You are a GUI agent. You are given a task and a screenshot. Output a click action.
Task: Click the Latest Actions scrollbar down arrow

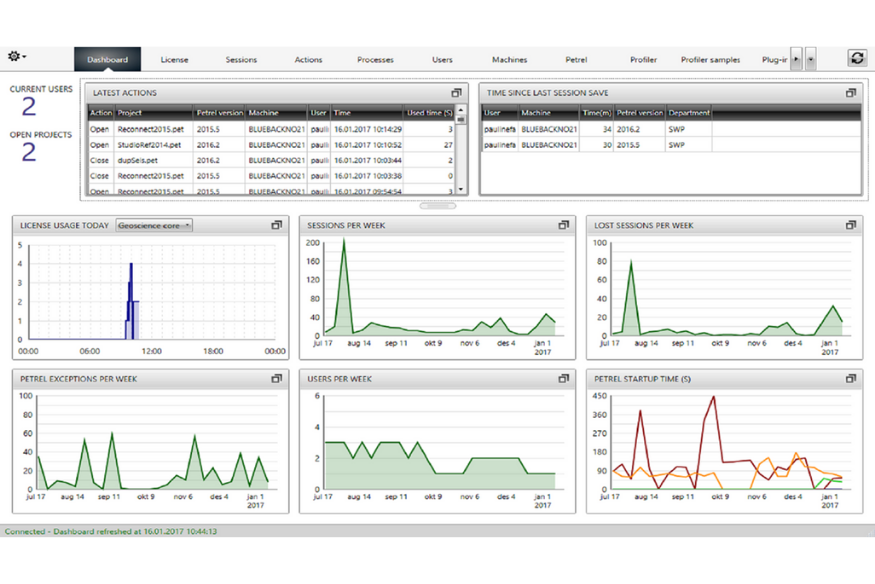461,189
